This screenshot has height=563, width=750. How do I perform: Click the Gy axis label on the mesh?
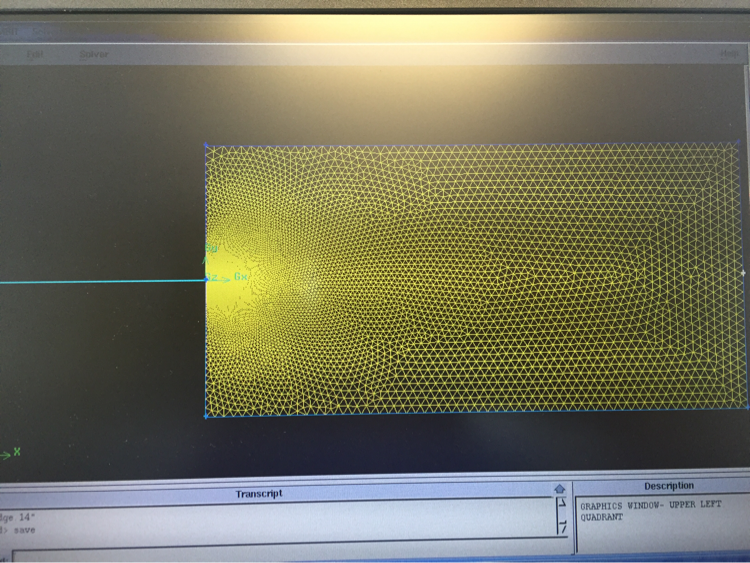coord(211,248)
